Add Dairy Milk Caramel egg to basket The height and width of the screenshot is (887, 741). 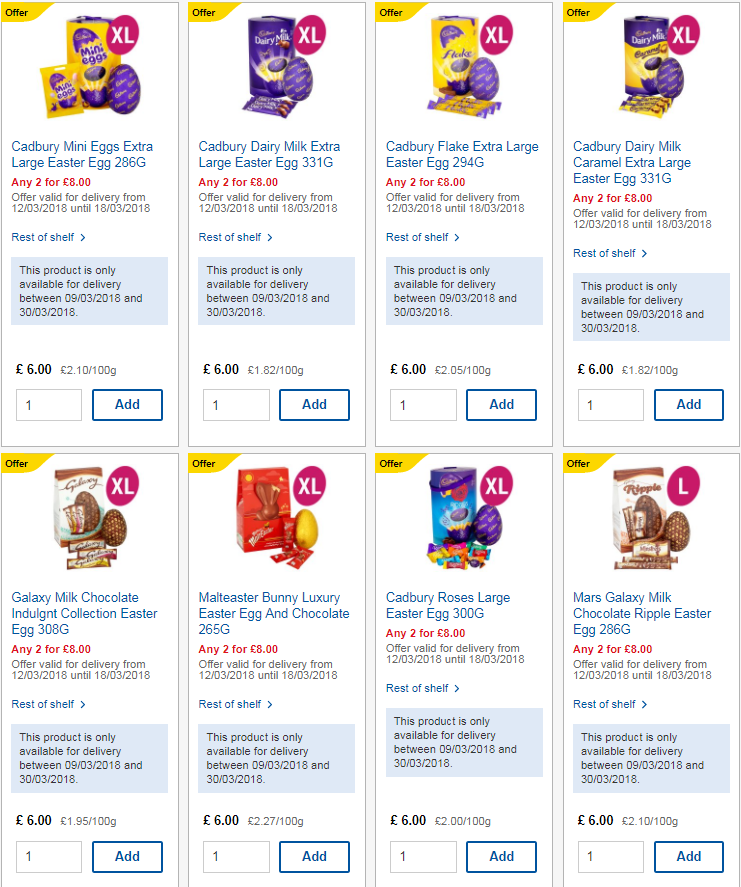(689, 405)
